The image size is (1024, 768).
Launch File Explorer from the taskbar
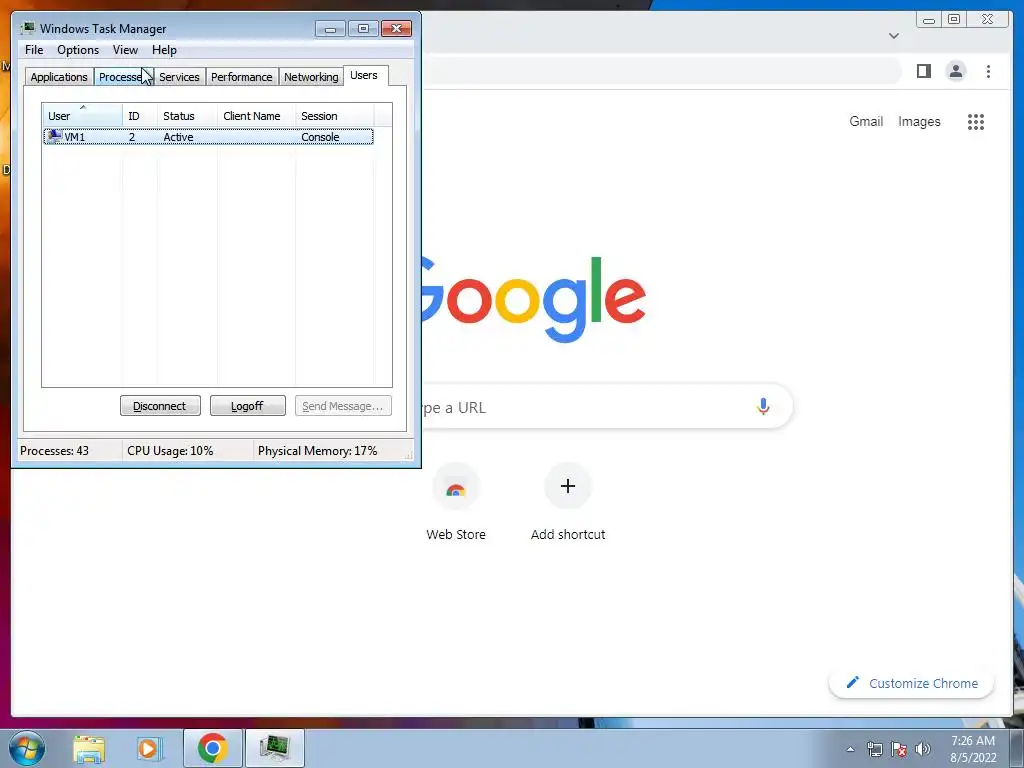tap(89, 749)
